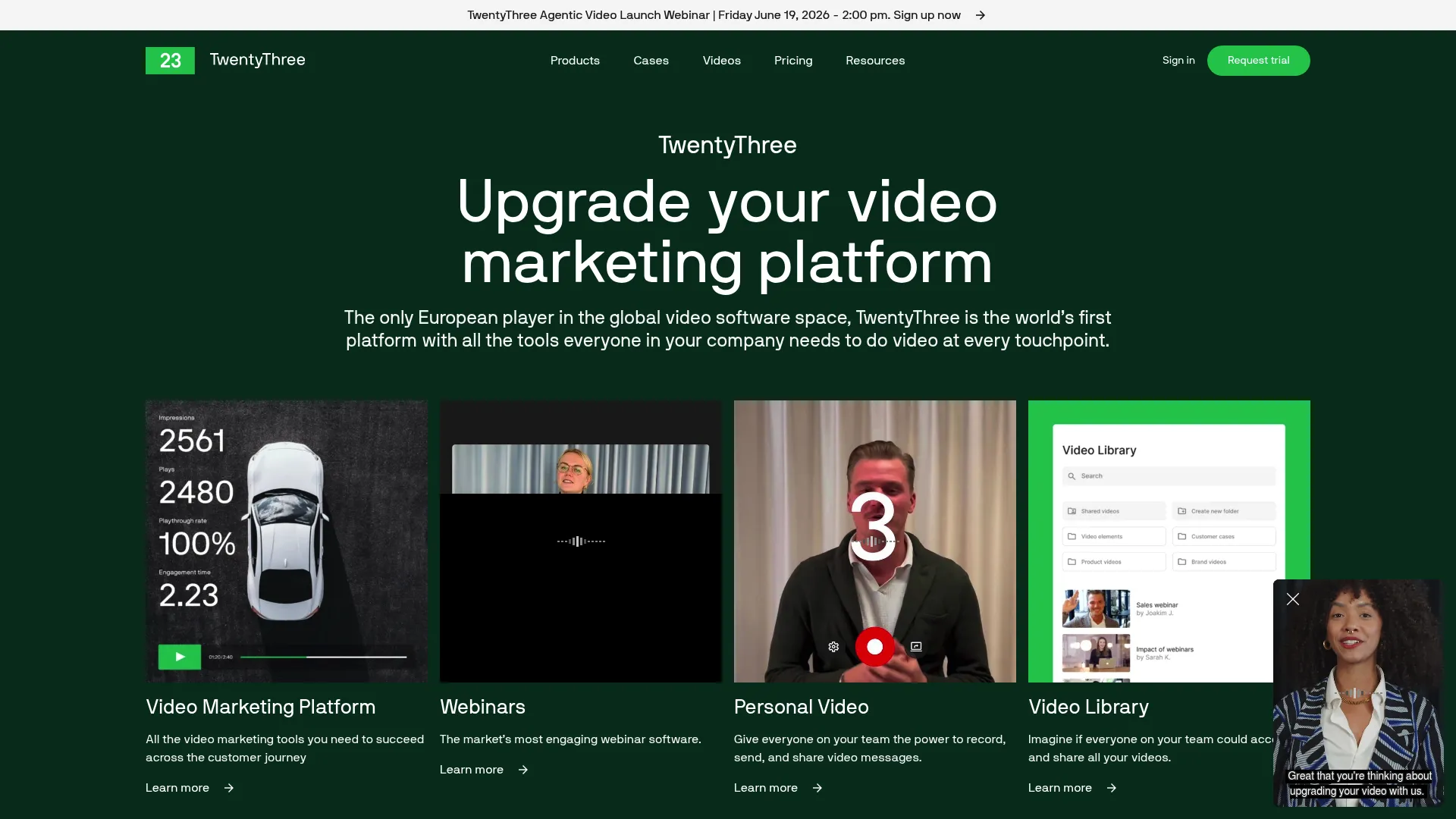Image resolution: width=1456 pixels, height=819 pixels.
Task: Click the Webinars heading
Action: click(x=482, y=707)
